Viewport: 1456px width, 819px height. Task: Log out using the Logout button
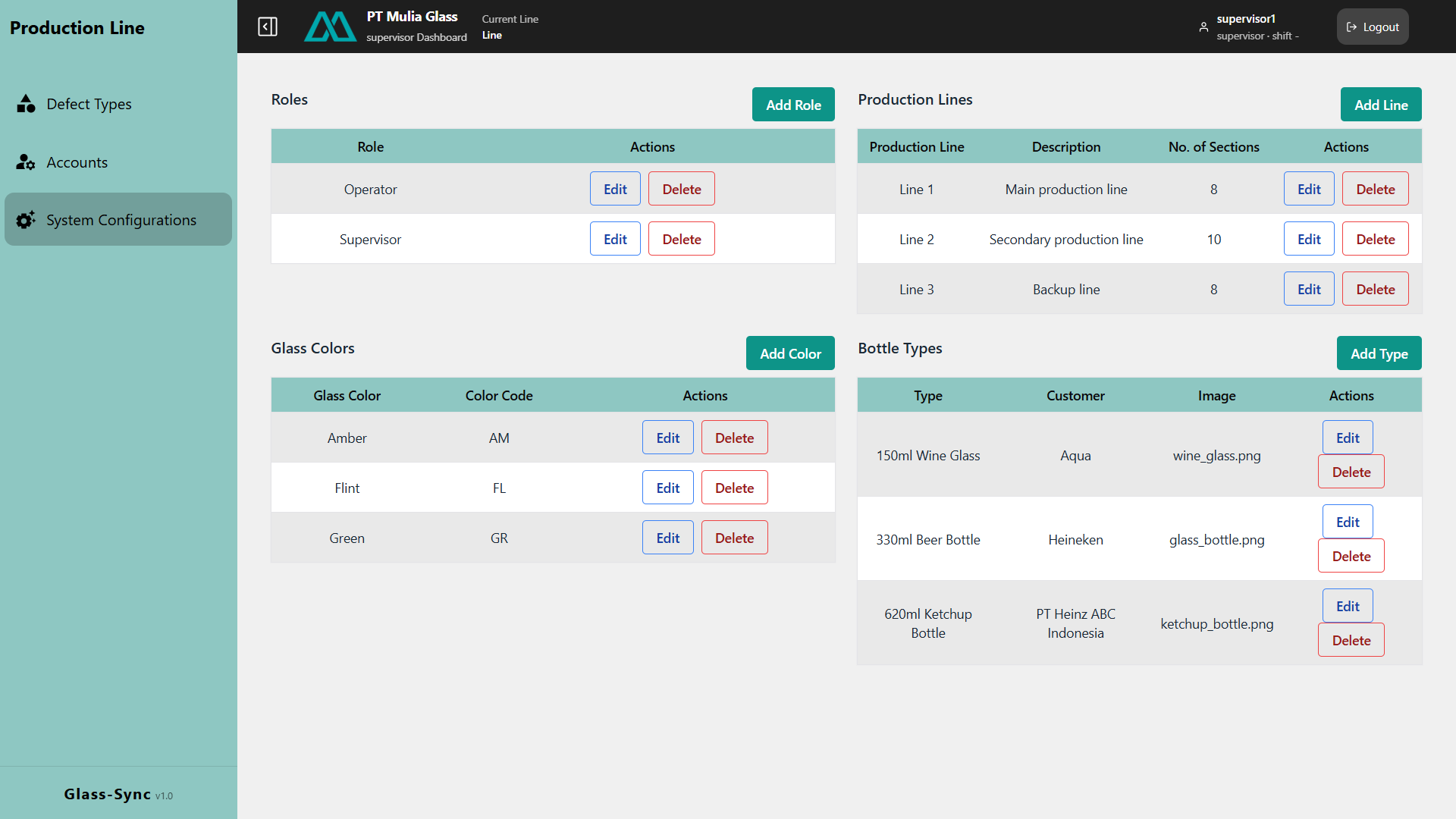(x=1373, y=27)
